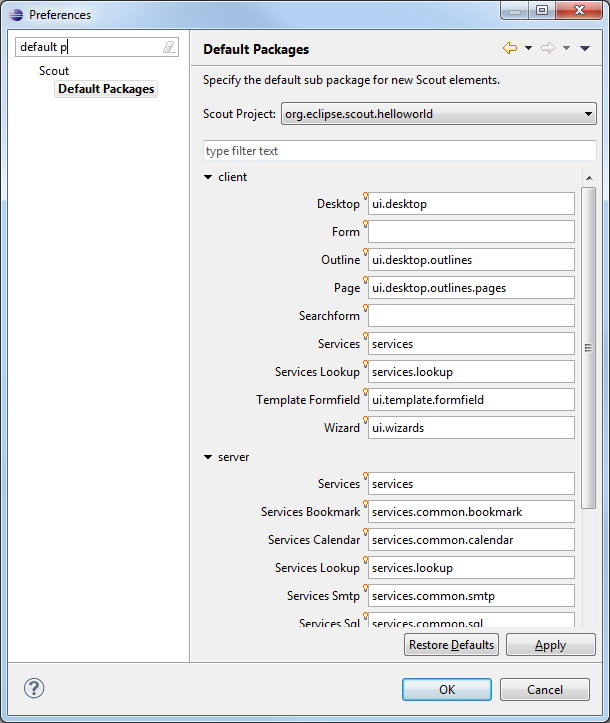610x723 pixels.
Task: Select the Scout tree node
Action: pyautogui.click(x=54, y=71)
